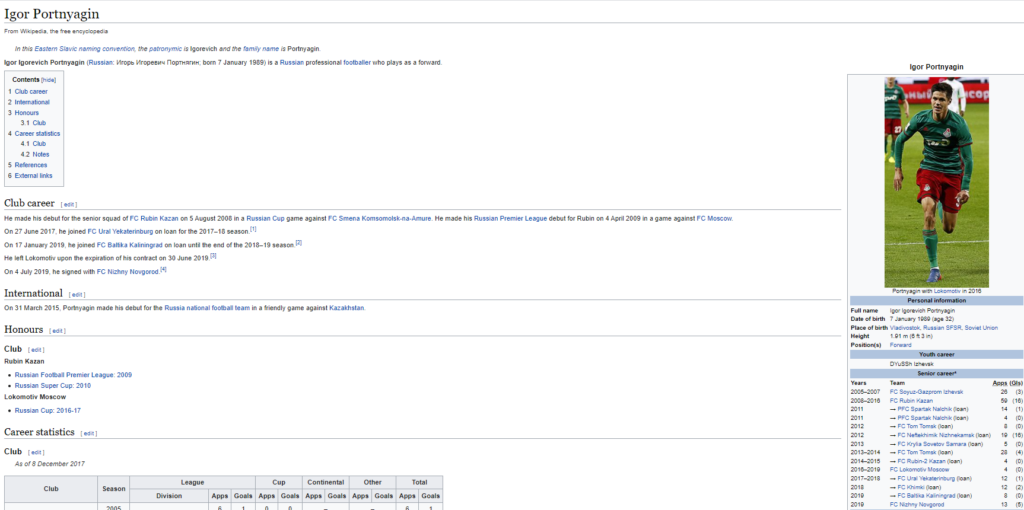Open citation [1] after 2017–18 season

click(253, 229)
